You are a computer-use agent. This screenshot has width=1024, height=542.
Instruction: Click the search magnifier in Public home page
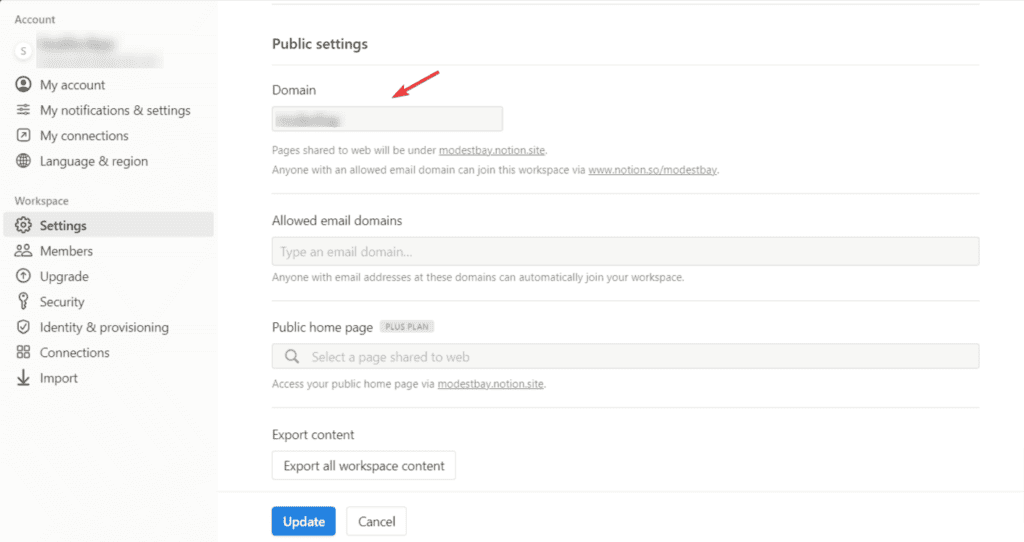coord(292,357)
